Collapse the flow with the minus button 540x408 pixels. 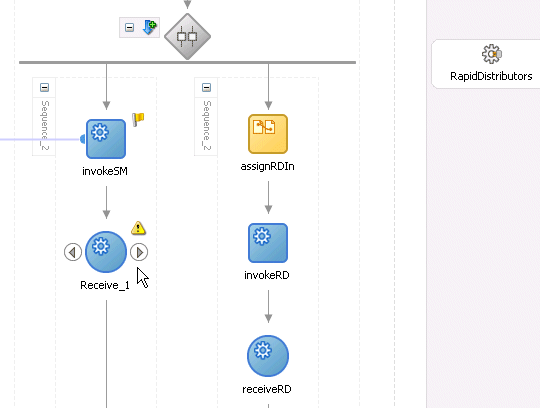point(129,28)
